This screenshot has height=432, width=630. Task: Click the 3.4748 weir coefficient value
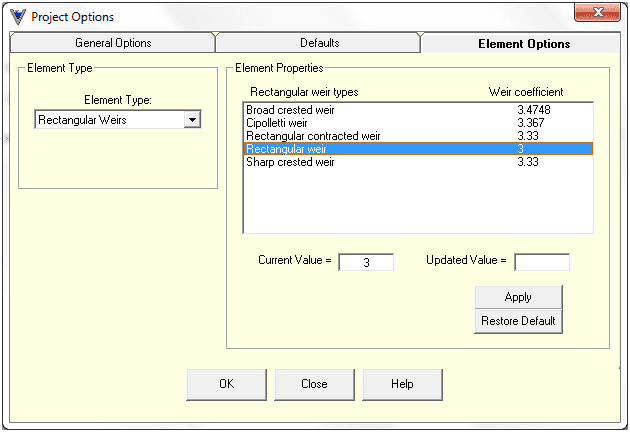pos(534,110)
